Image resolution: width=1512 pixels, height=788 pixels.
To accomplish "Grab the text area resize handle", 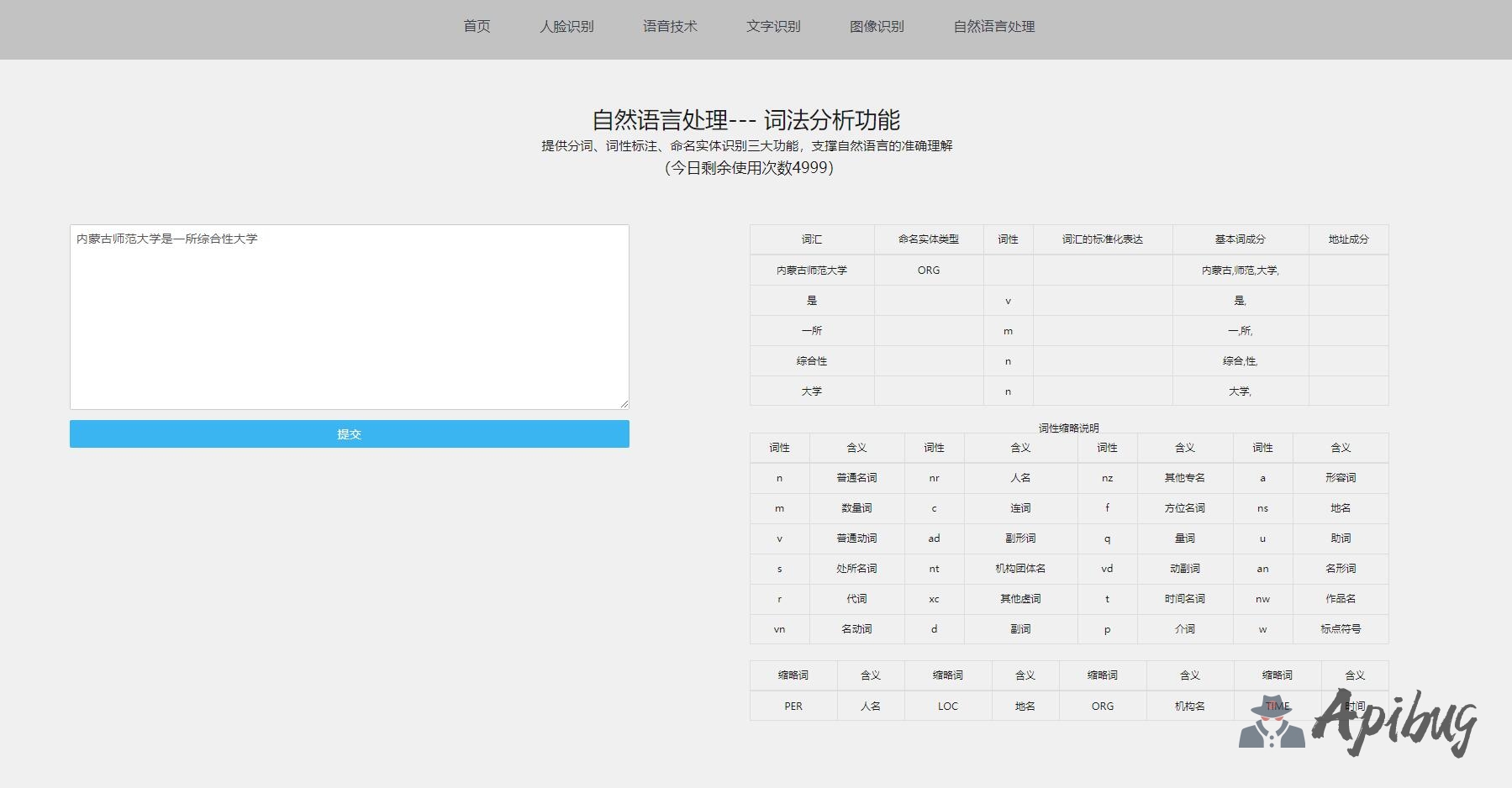I will (624, 404).
